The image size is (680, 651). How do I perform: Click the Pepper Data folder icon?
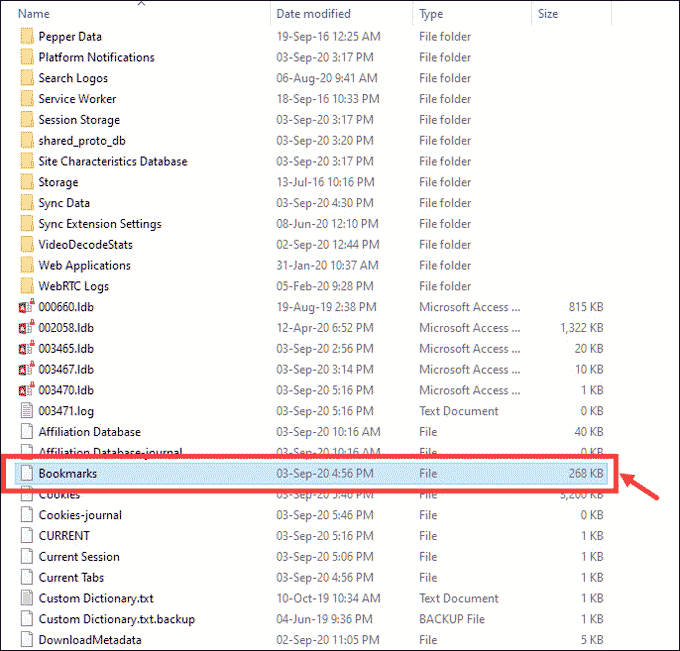[27, 36]
